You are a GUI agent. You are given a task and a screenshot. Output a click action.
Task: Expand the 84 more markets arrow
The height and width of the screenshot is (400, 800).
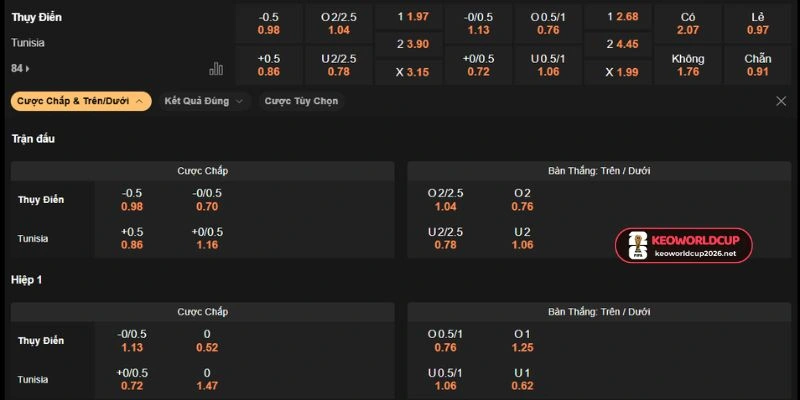tap(20, 68)
